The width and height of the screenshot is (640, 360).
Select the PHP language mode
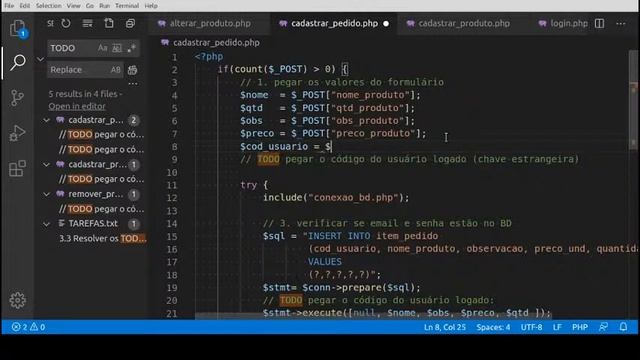[x=580, y=327]
